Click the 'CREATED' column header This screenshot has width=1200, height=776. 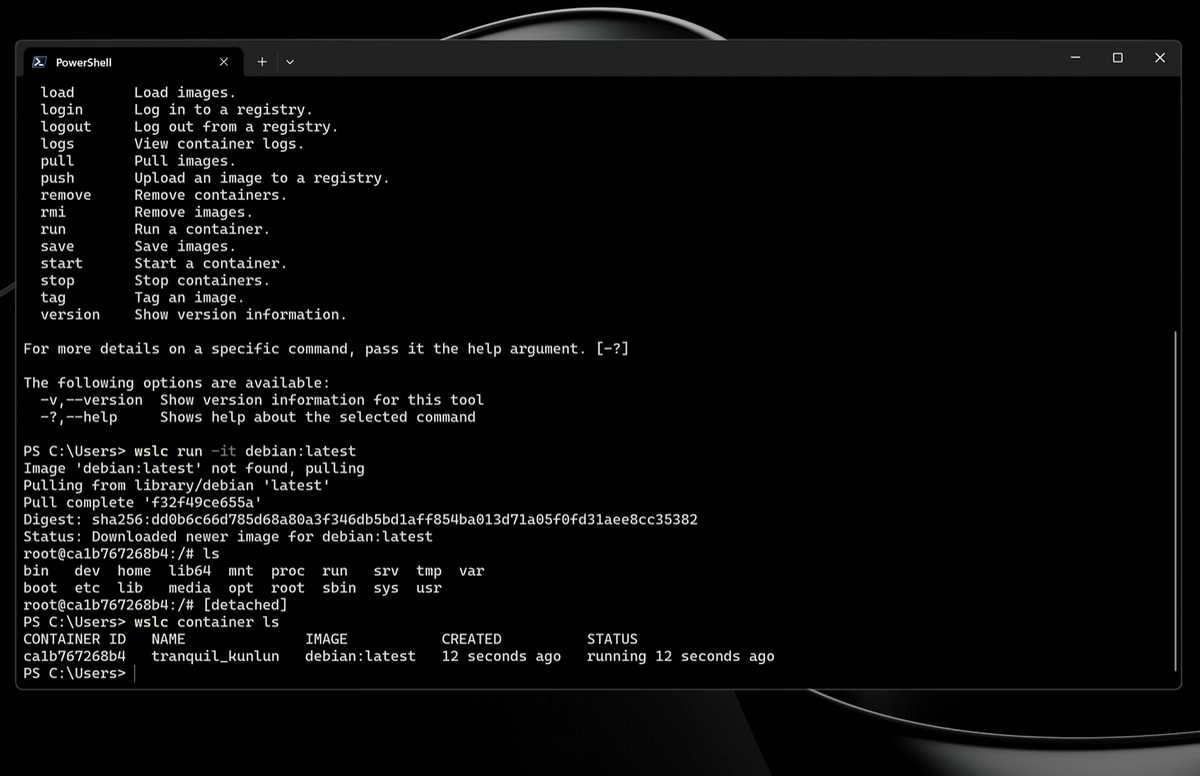point(471,639)
